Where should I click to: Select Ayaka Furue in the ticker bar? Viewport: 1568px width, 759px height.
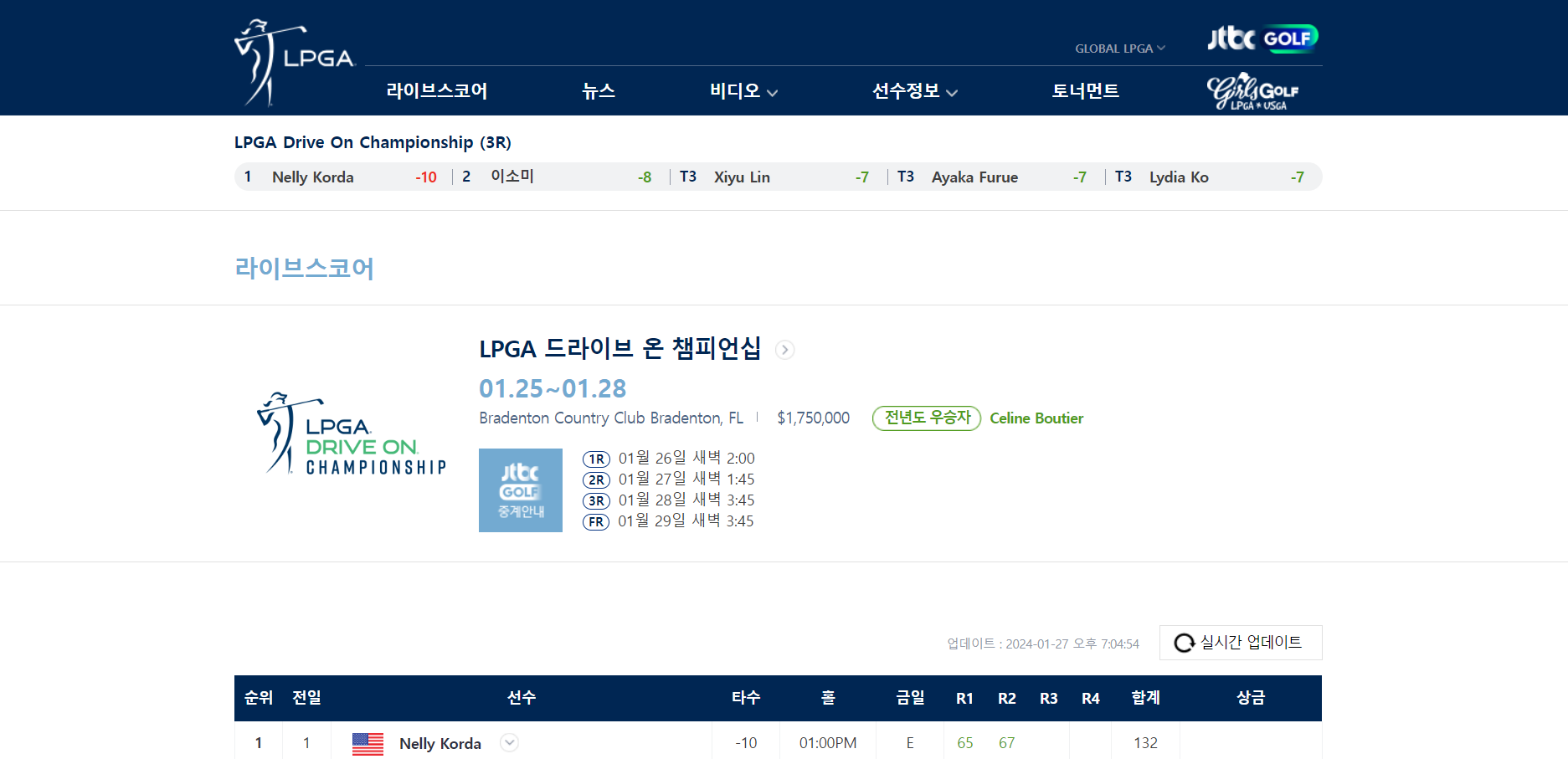(974, 177)
